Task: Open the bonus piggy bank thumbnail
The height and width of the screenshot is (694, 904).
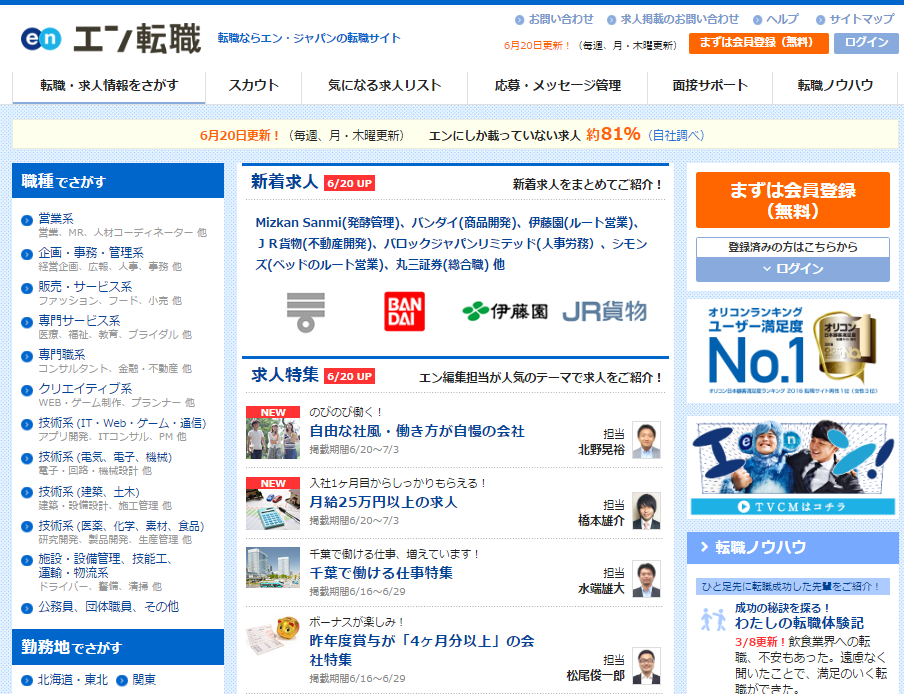Action: coord(273,636)
